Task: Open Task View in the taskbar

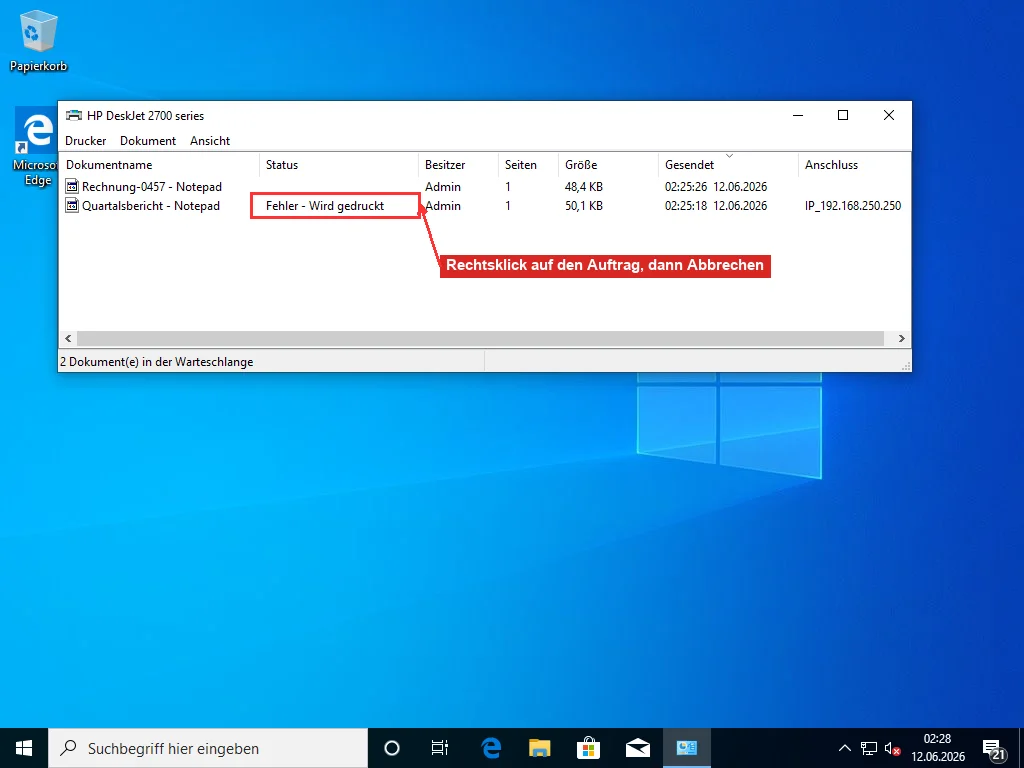Action: [440, 748]
